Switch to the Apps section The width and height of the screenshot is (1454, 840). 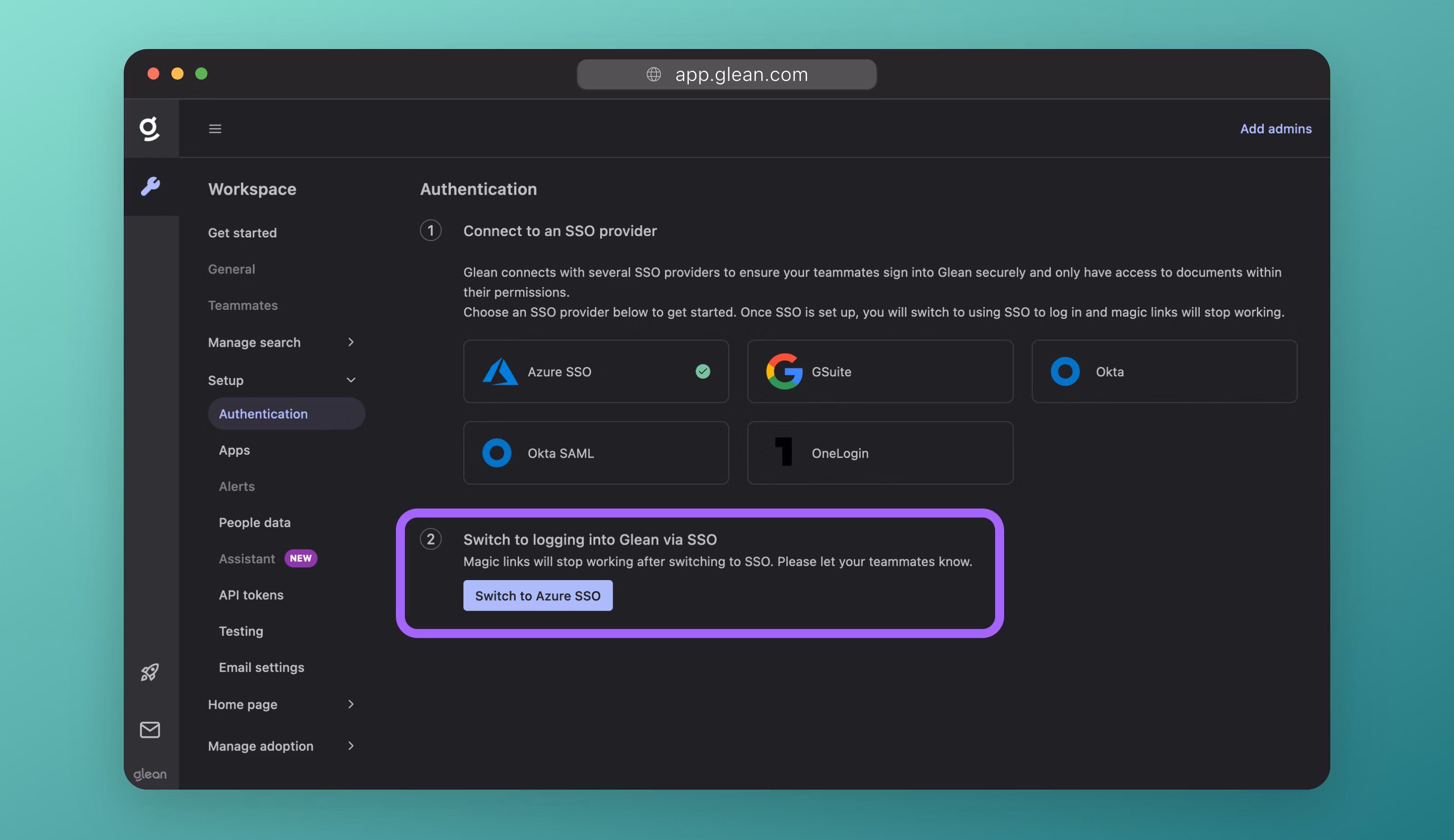(234, 450)
